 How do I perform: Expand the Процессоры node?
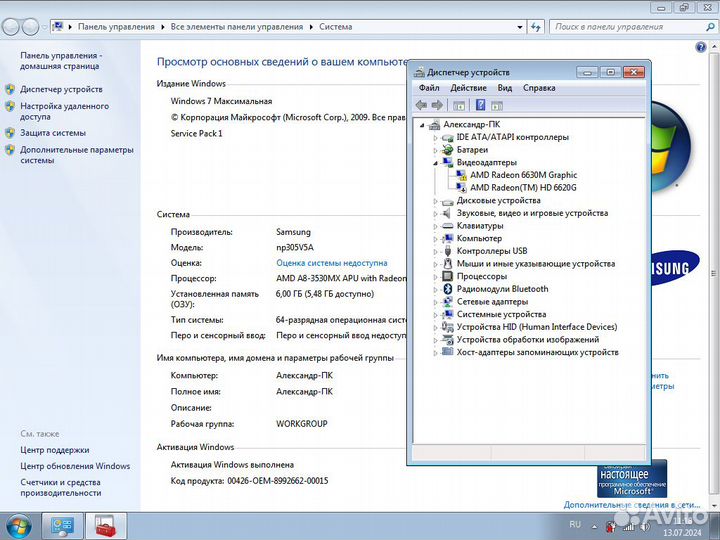[435, 277]
